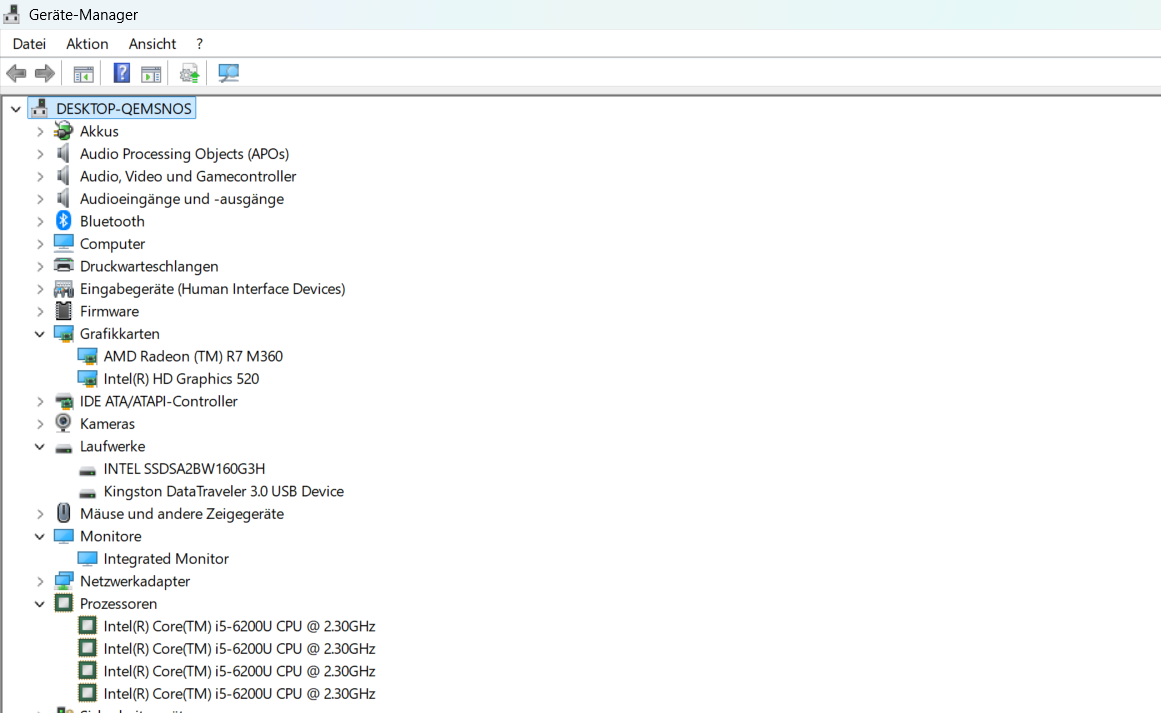The image size is (1161, 713).
Task: Scan for hardware changes monitor icon
Action: click(x=228, y=73)
